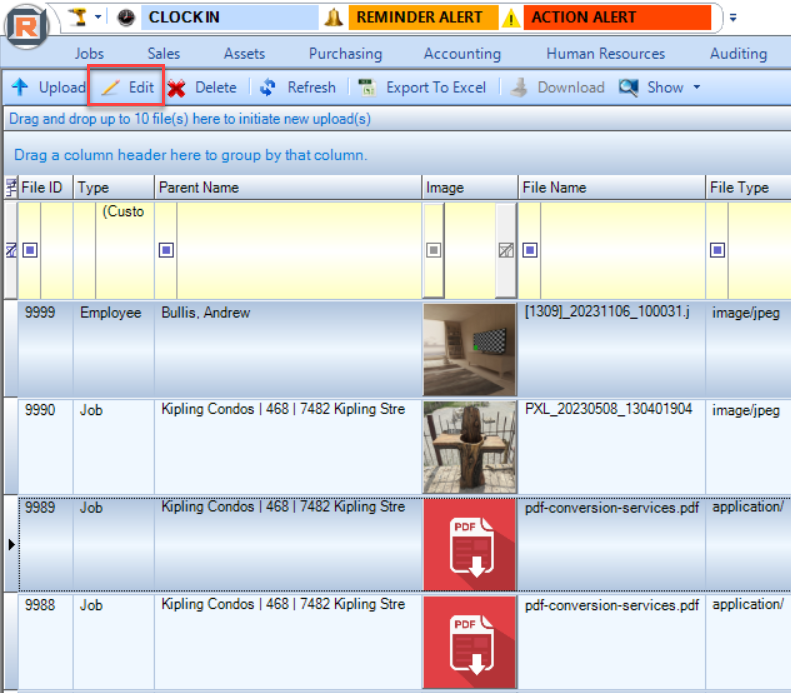Sort by the File Name column header

[x=611, y=188]
